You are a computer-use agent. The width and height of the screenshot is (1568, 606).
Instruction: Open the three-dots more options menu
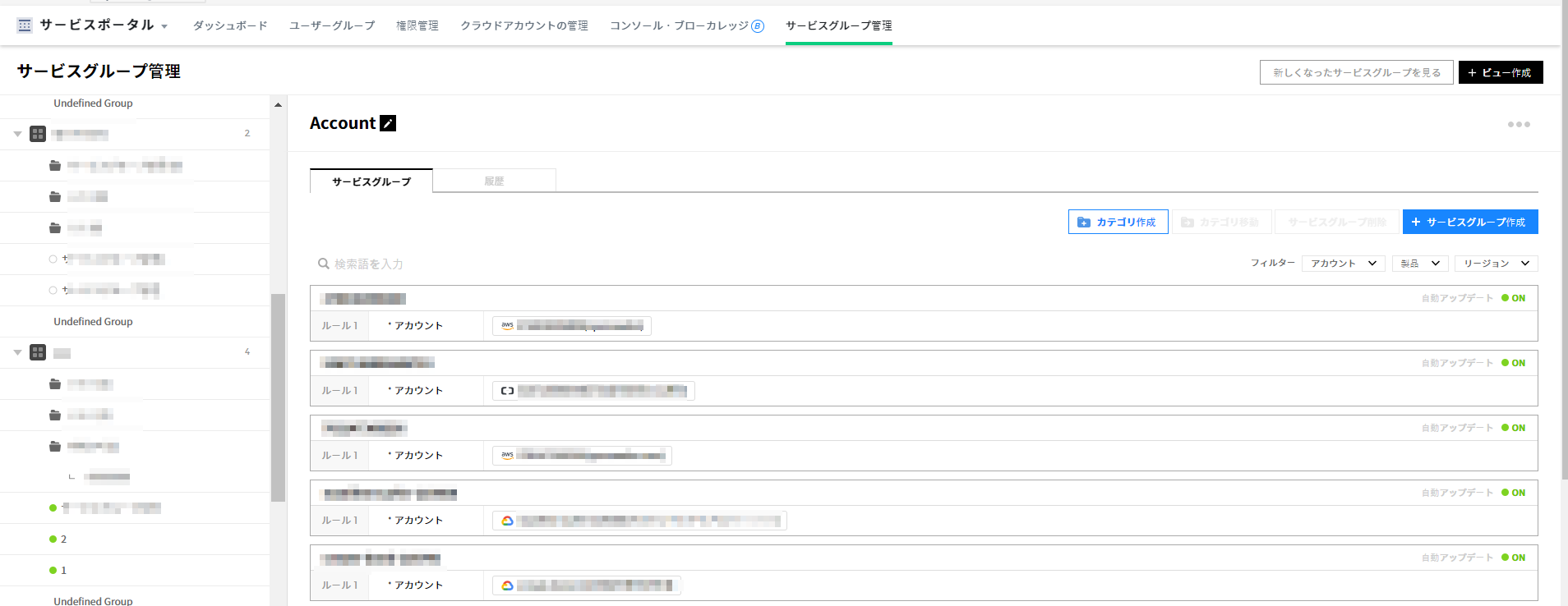click(x=1518, y=125)
